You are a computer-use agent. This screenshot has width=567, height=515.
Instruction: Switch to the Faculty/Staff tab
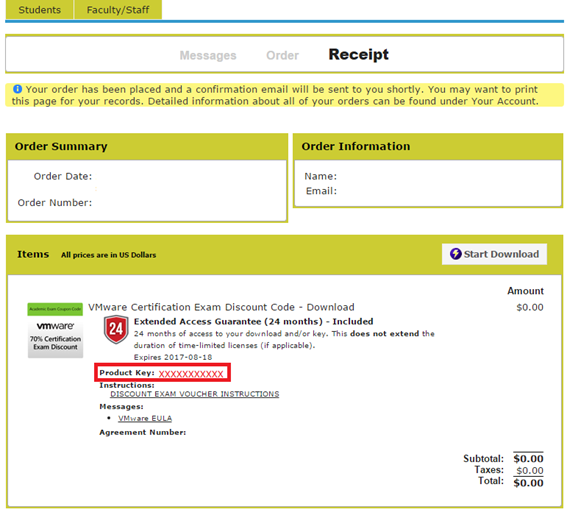118,9
